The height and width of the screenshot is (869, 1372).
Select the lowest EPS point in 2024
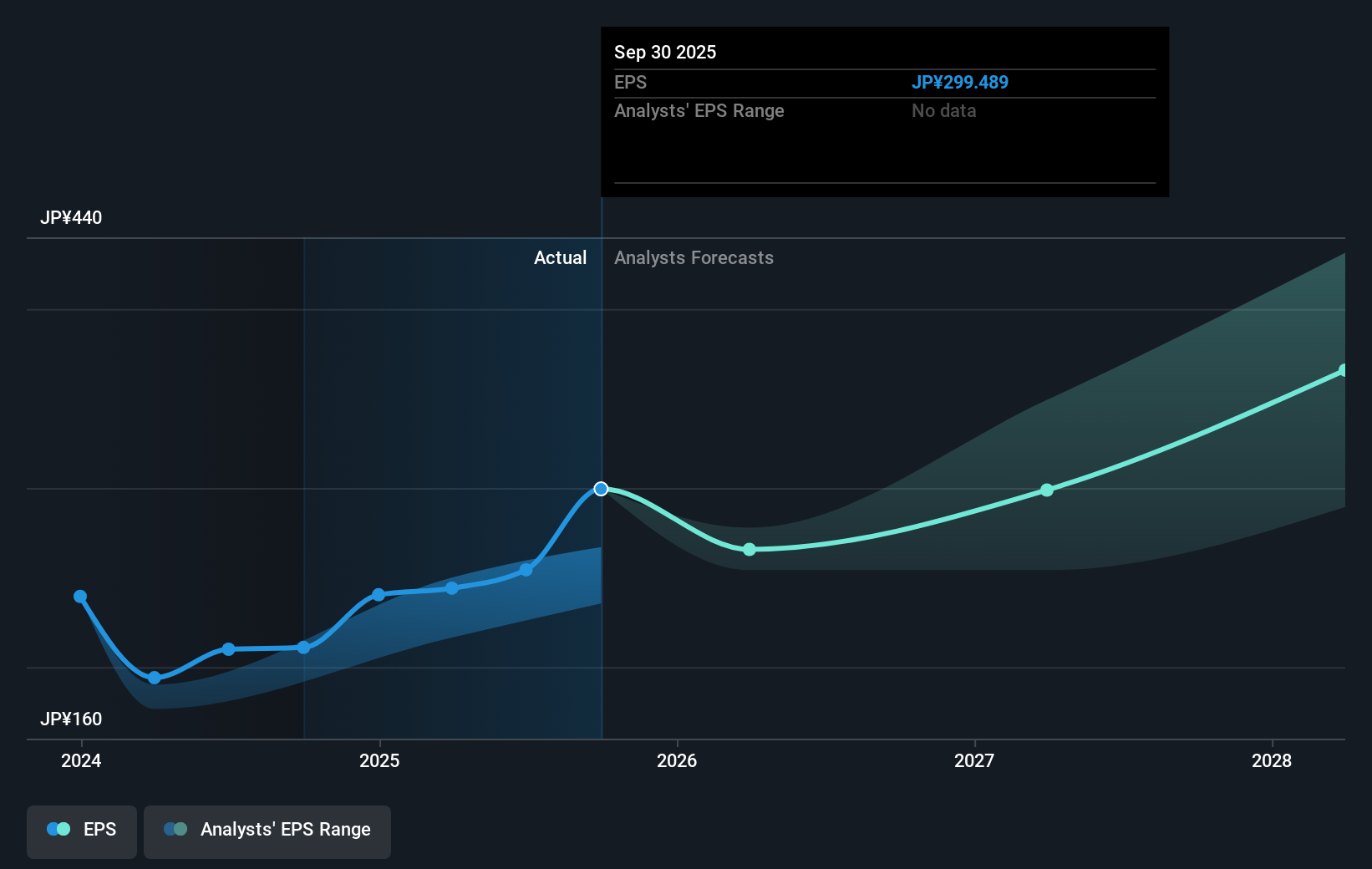tap(155, 678)
